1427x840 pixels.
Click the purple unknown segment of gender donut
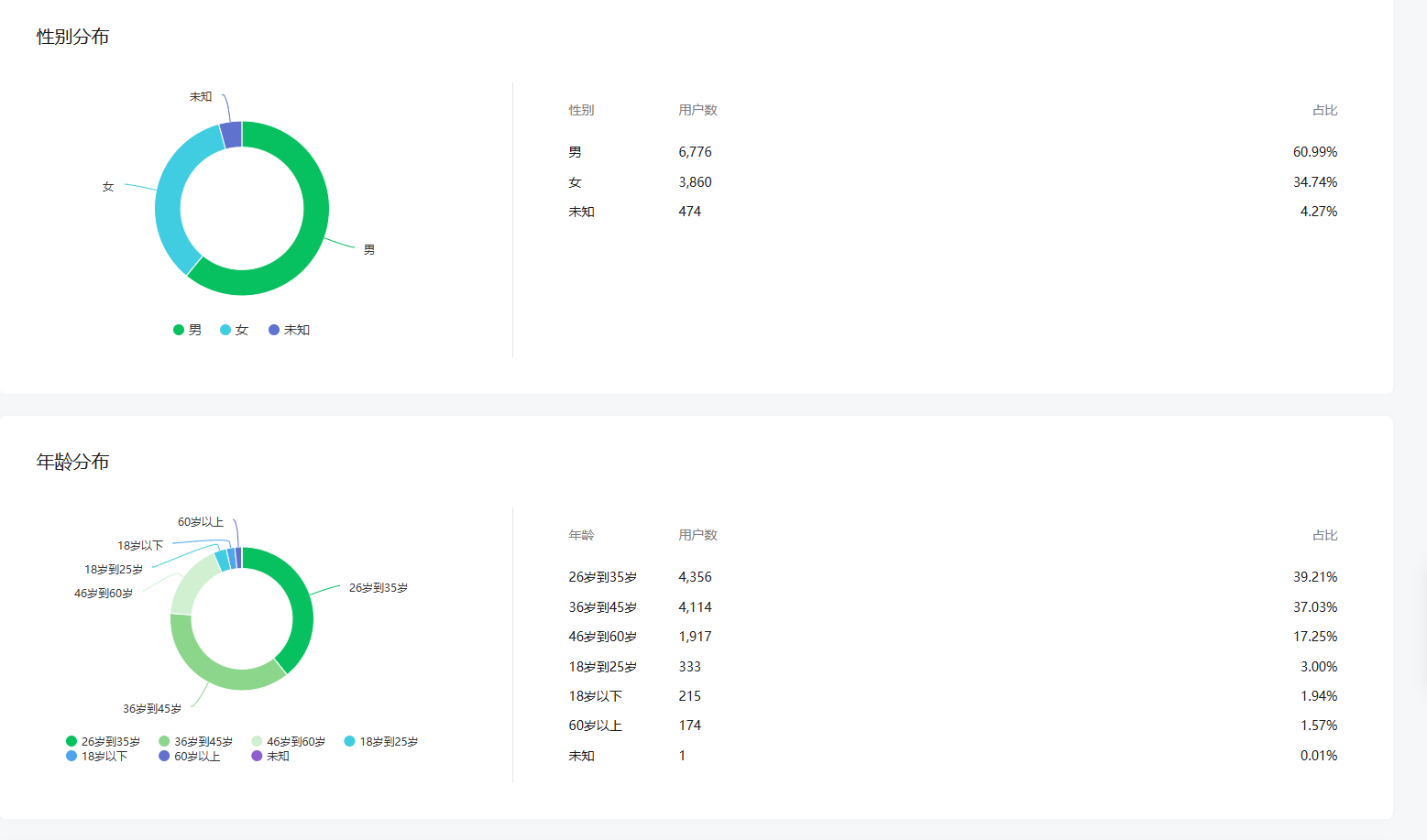pyautogui.click(x=232, y=135)
